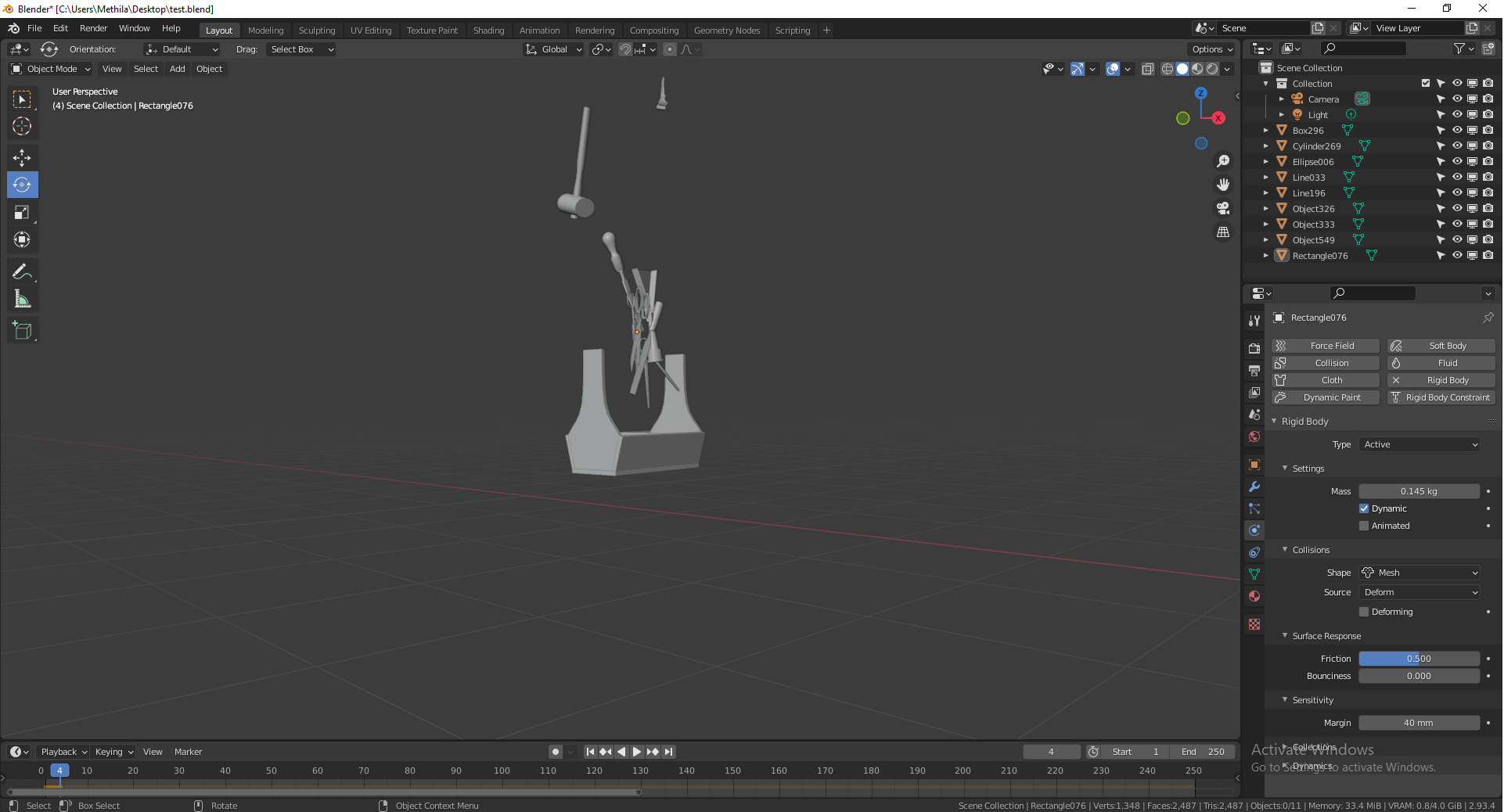Open the Modifiers wrench properties tab
The height and width of the screenshot is (812, 1504).
tap(1254, 487)
